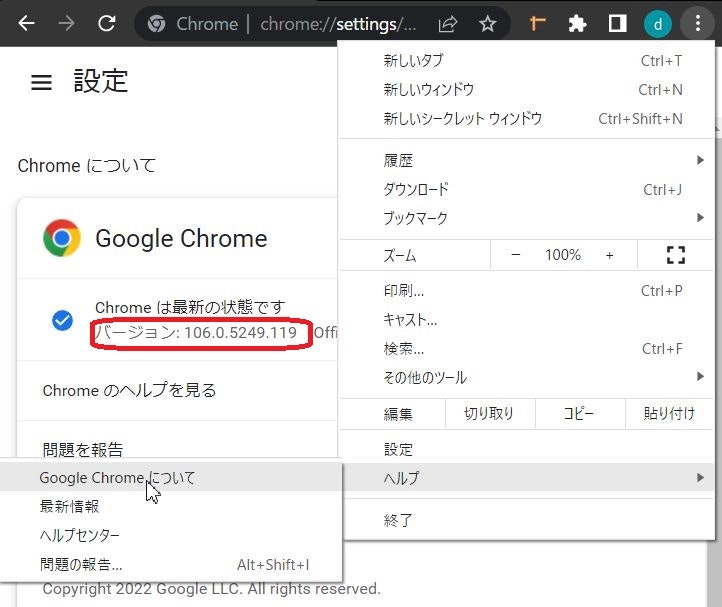Reload the settings page
Viewport: 722px width, 607px height.
[107, 23]
